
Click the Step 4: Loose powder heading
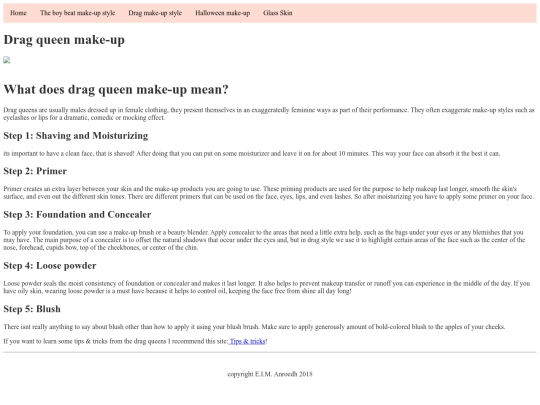tap(50, 266)
